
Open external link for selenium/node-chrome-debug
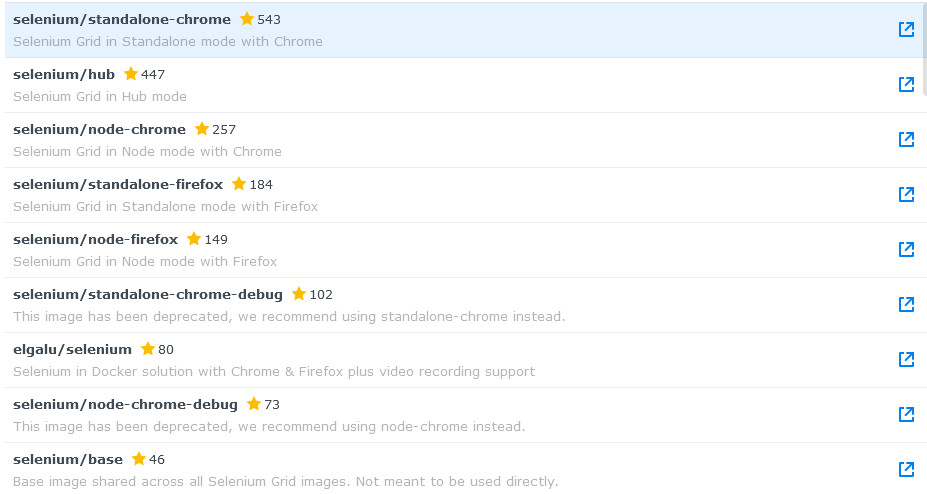(x=906, y=414)
